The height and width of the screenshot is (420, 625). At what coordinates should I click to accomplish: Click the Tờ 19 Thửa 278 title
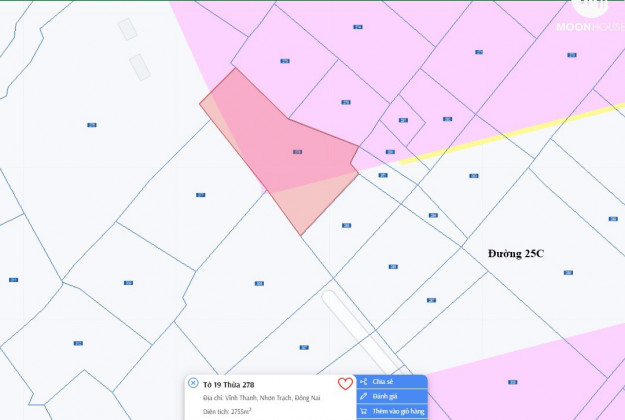[228, 384]
